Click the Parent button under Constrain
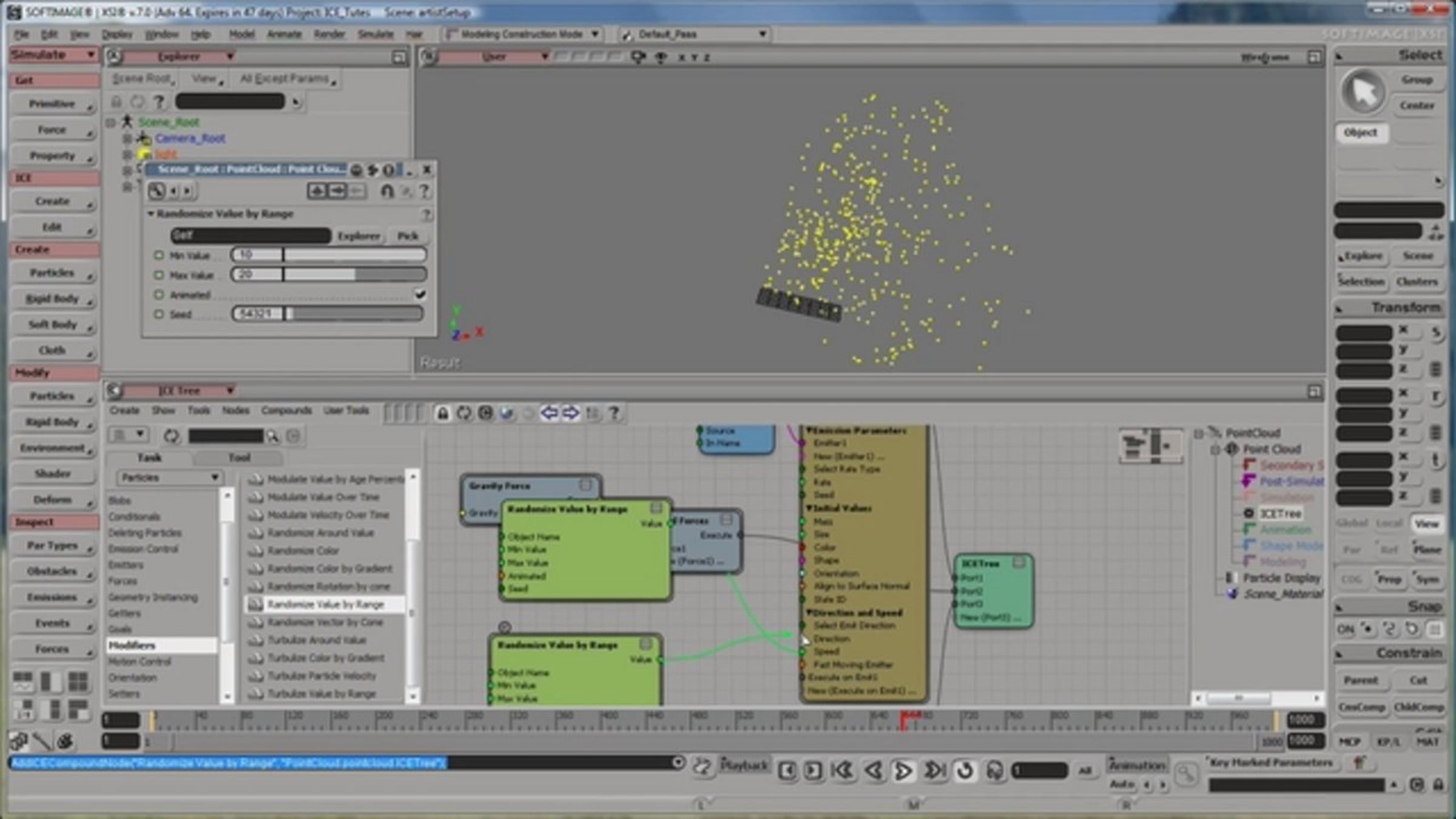 click(1361, 681)
